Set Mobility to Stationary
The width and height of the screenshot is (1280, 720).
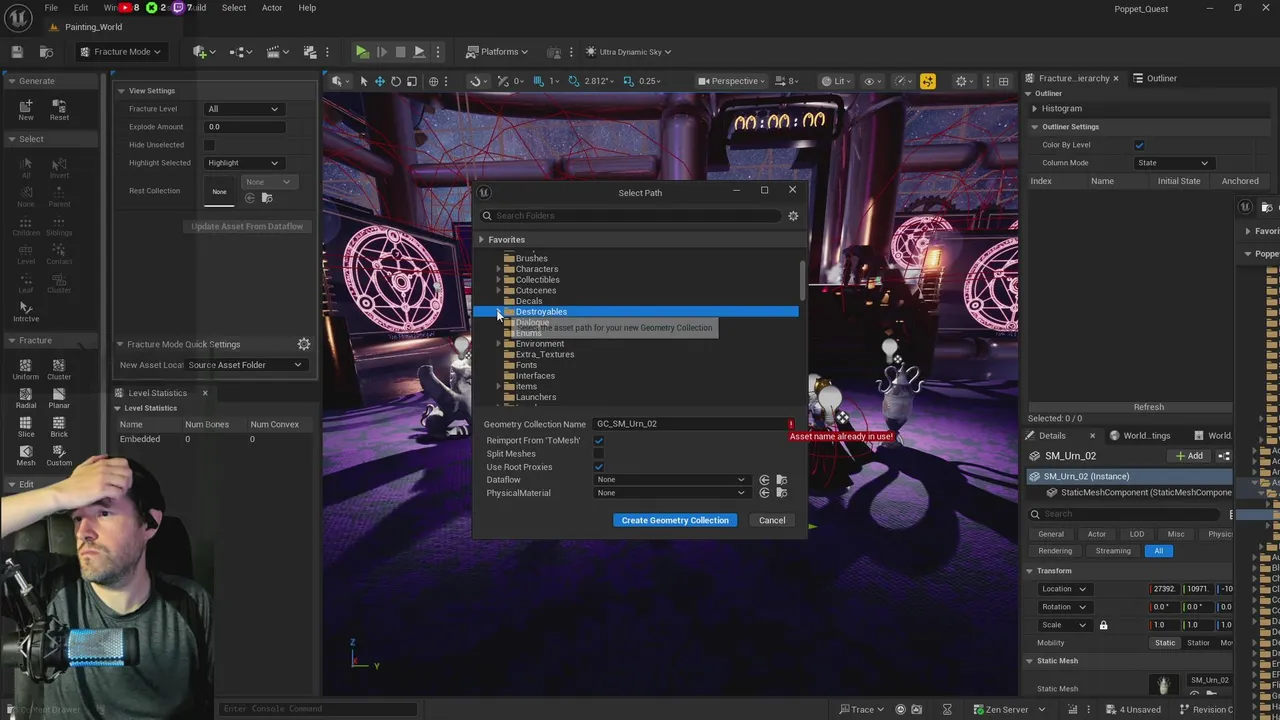1198,643
